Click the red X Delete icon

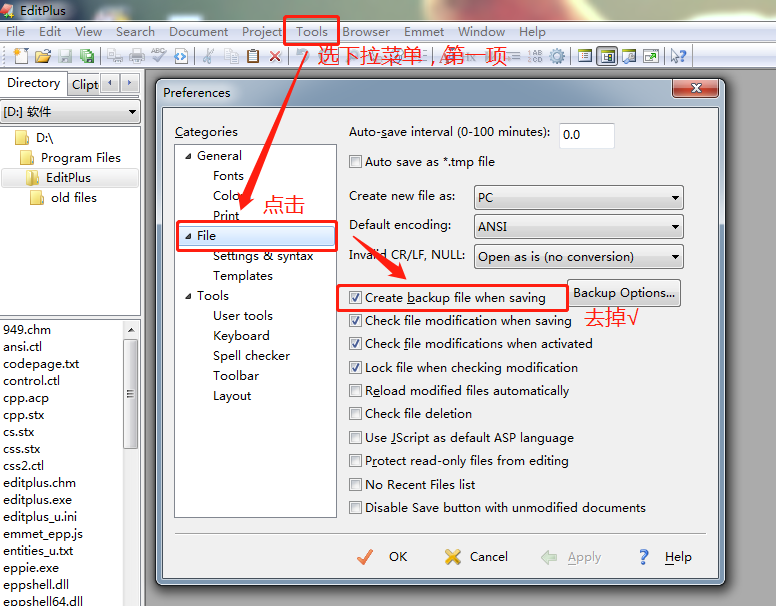pos(275,56)
